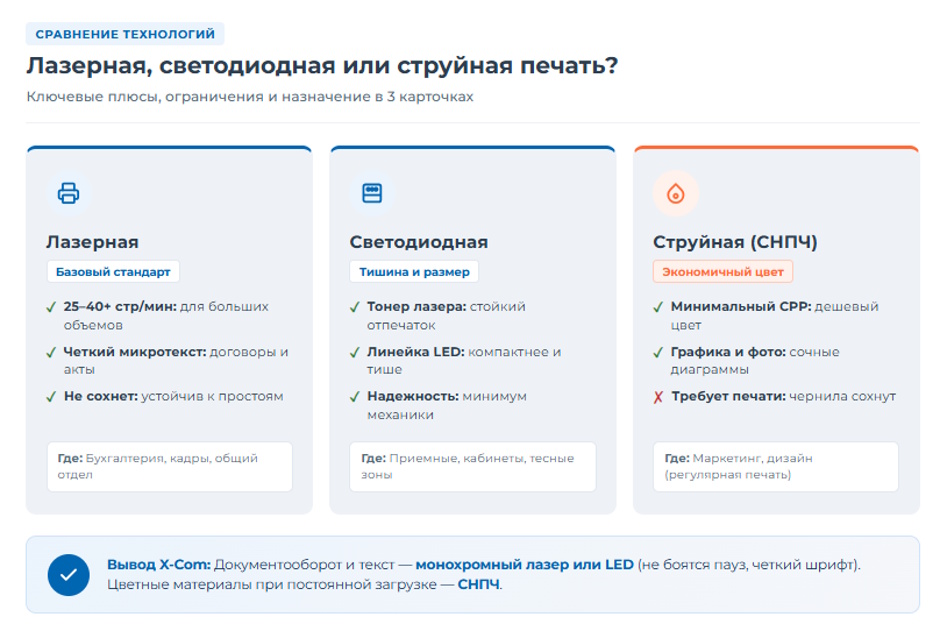940x631 pixels.
Task: Click the Где: Приемные, кабинеты, тесные зоны box
Action: [x=473, y=466]
